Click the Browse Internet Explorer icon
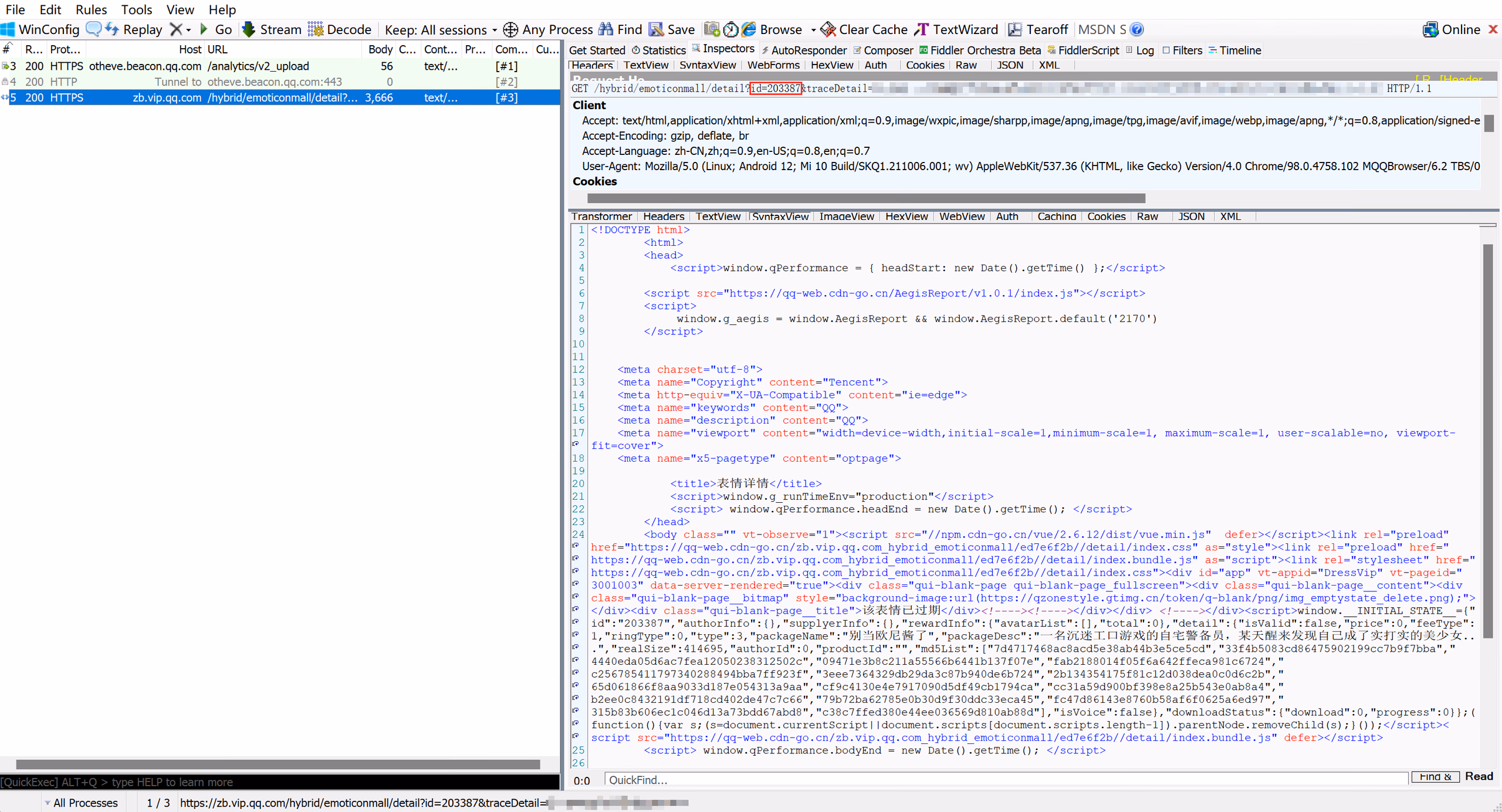1502x812 pixels. point(749,29)
